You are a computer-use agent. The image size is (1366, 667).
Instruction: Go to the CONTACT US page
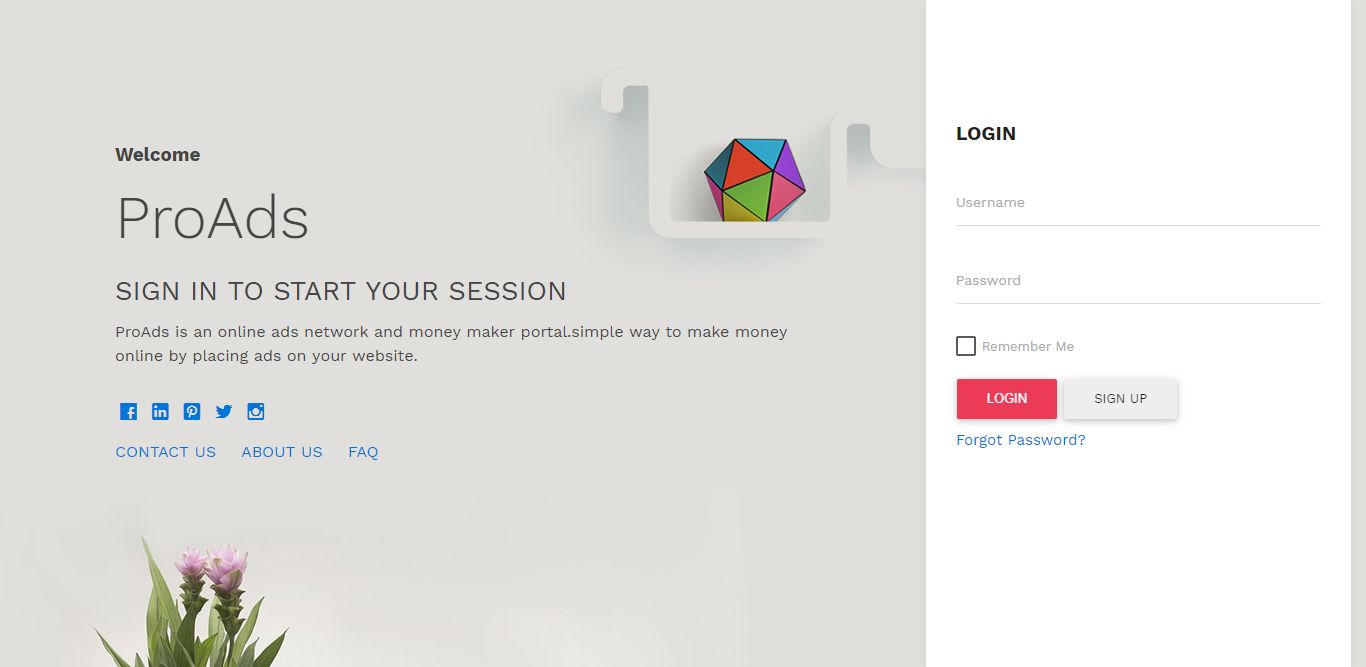165,452
